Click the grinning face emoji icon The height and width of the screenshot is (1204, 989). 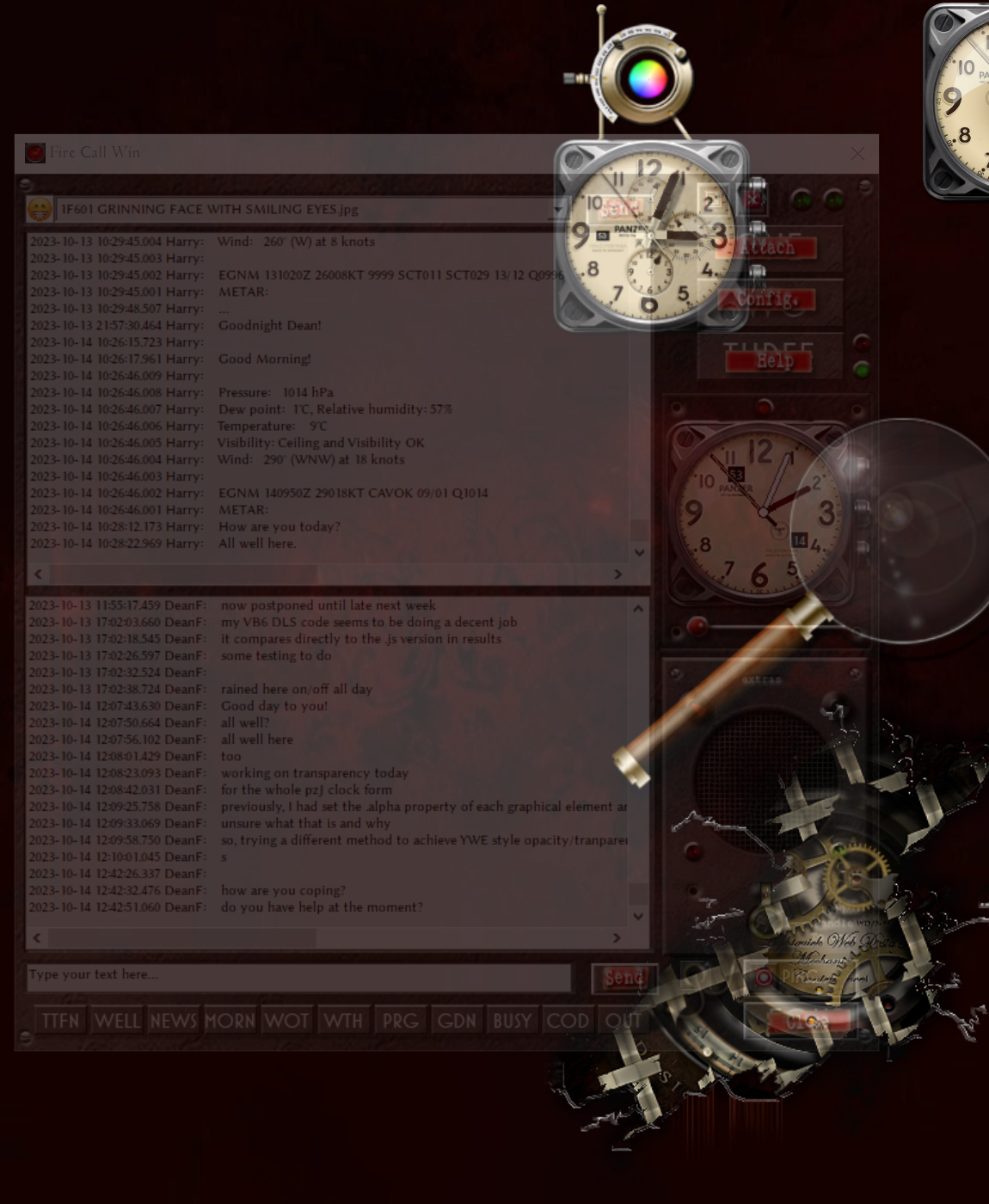point(39,209)
